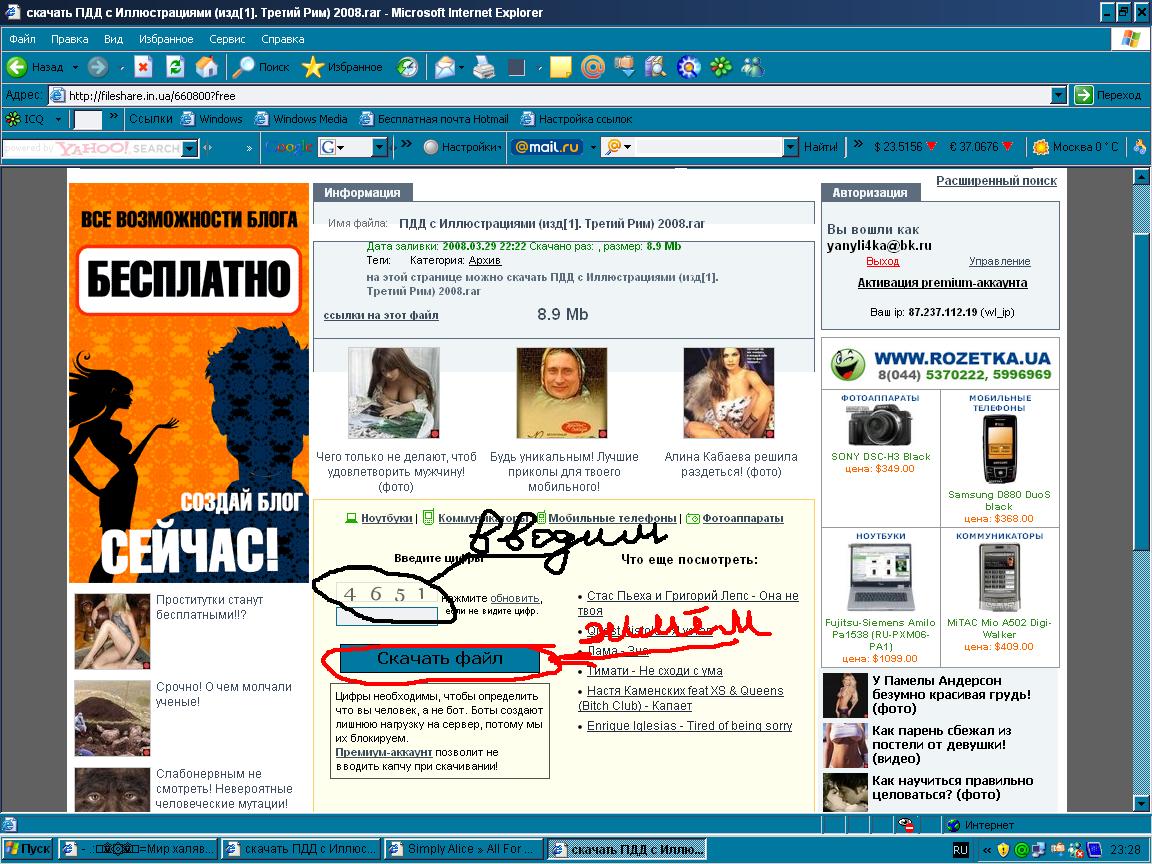Click the Переход go arrow button
The width and height of the screenshot is (1152, 864).
(1107, 95)
